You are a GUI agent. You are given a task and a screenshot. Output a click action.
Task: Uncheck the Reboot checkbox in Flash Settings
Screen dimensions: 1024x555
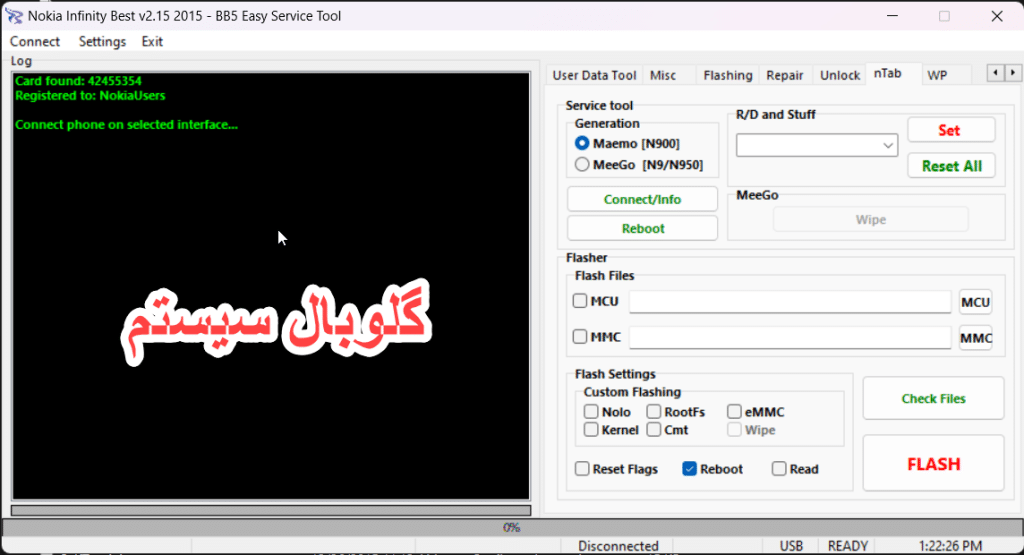pyautogui.click(x=689, y=469)
